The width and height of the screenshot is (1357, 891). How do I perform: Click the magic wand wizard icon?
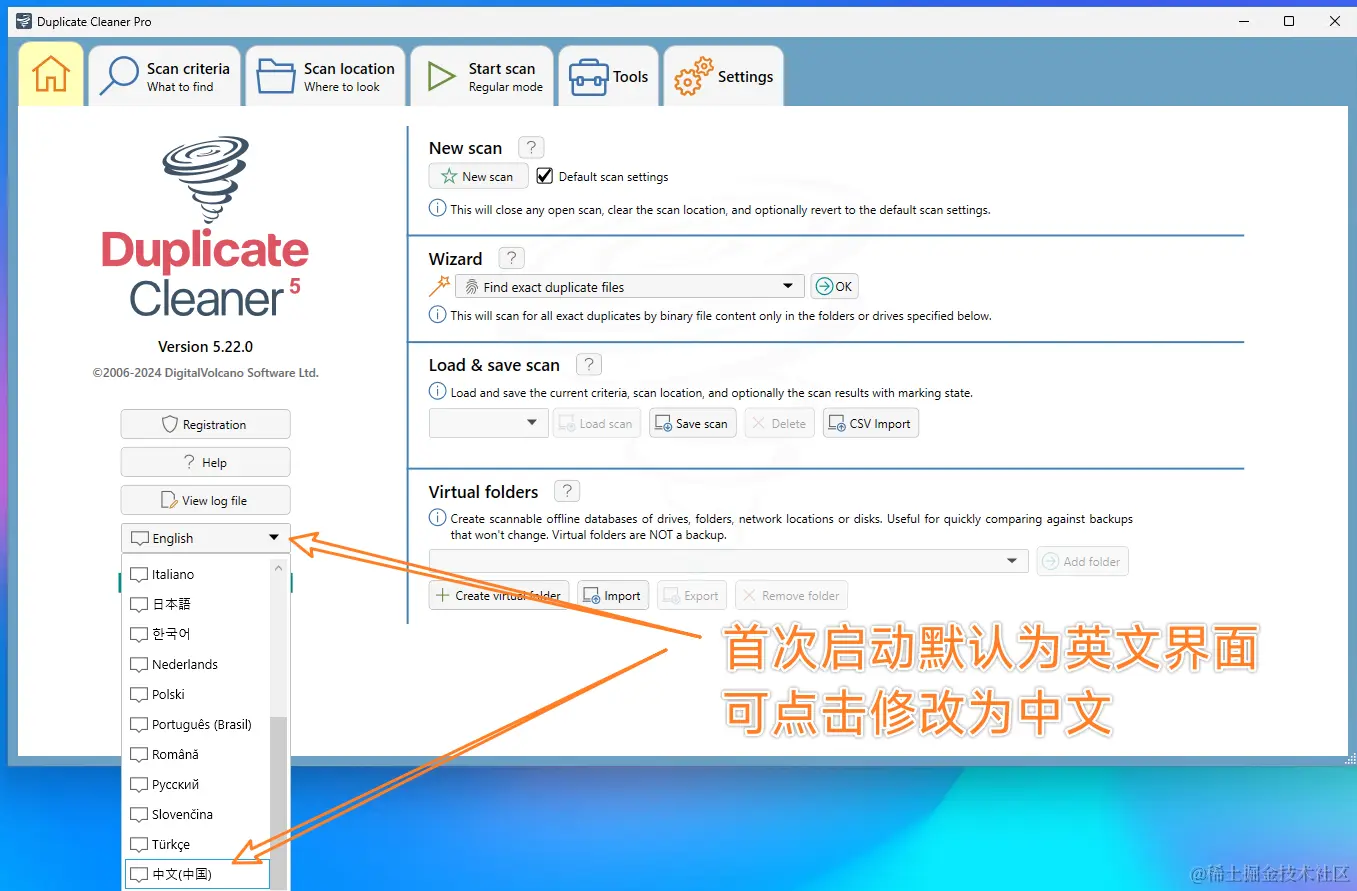[439, 287]
